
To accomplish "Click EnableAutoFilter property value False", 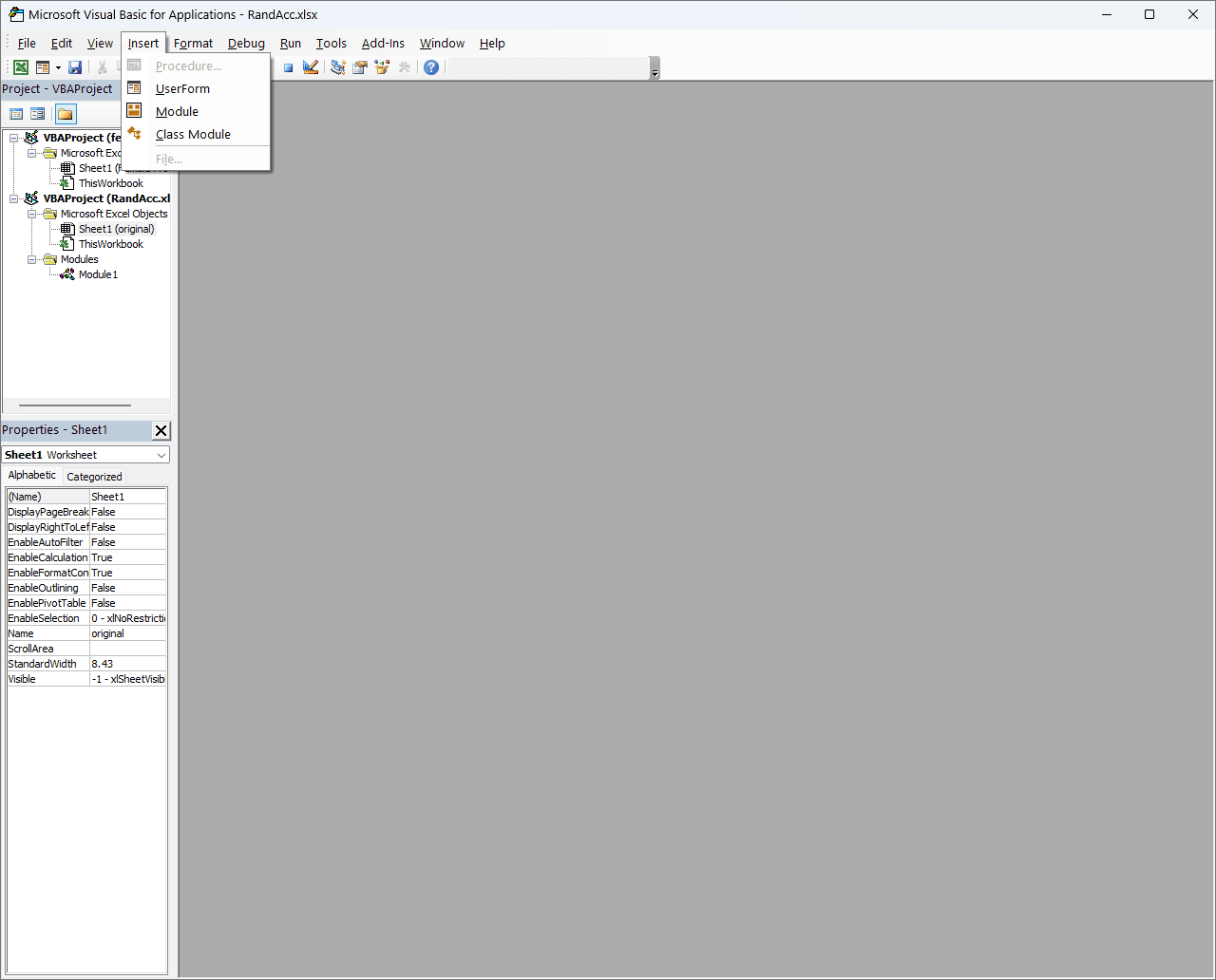I will [127, 542].
